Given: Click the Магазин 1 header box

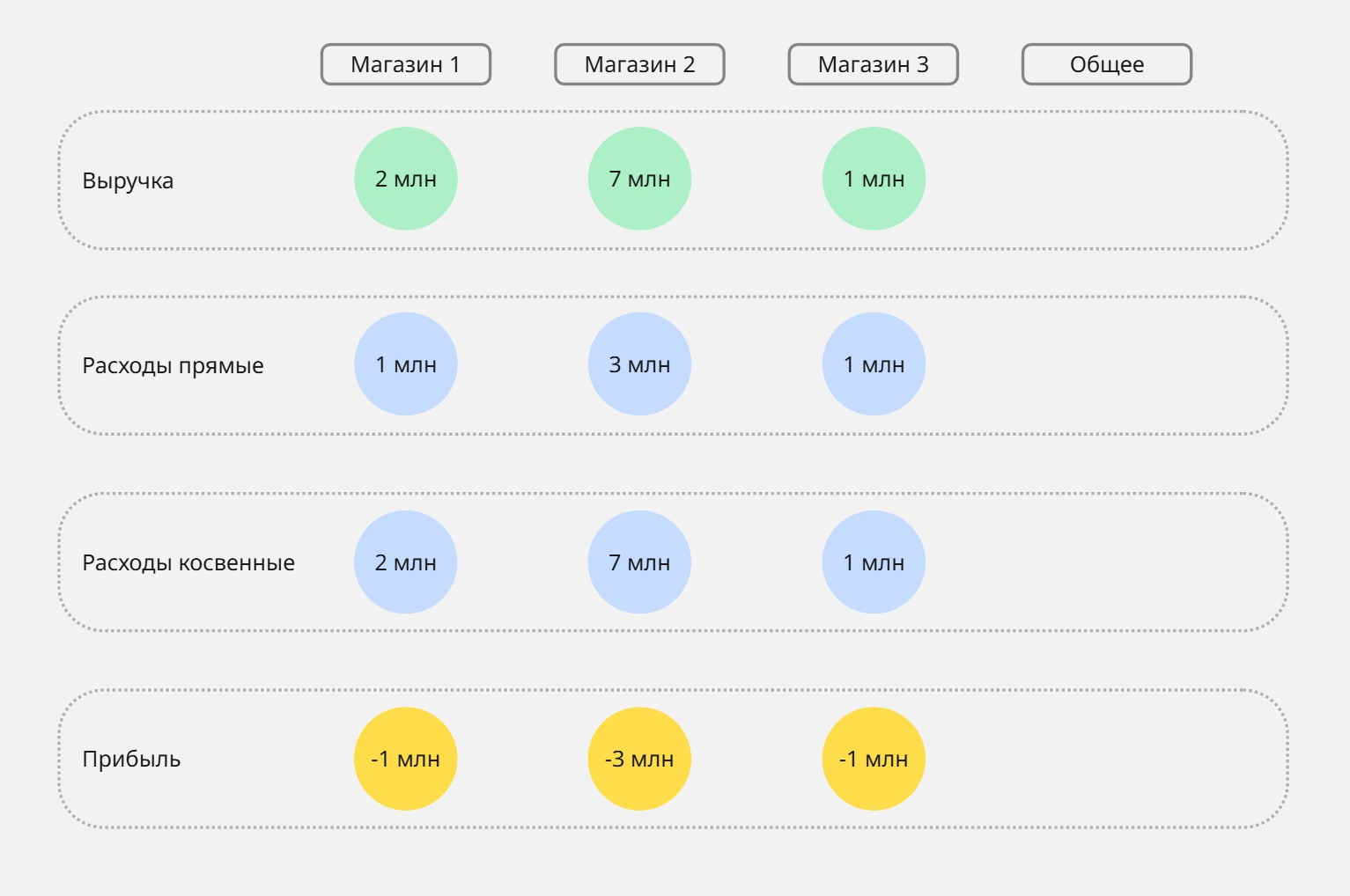Looking at the screenshot, I should tap(405, 64).
